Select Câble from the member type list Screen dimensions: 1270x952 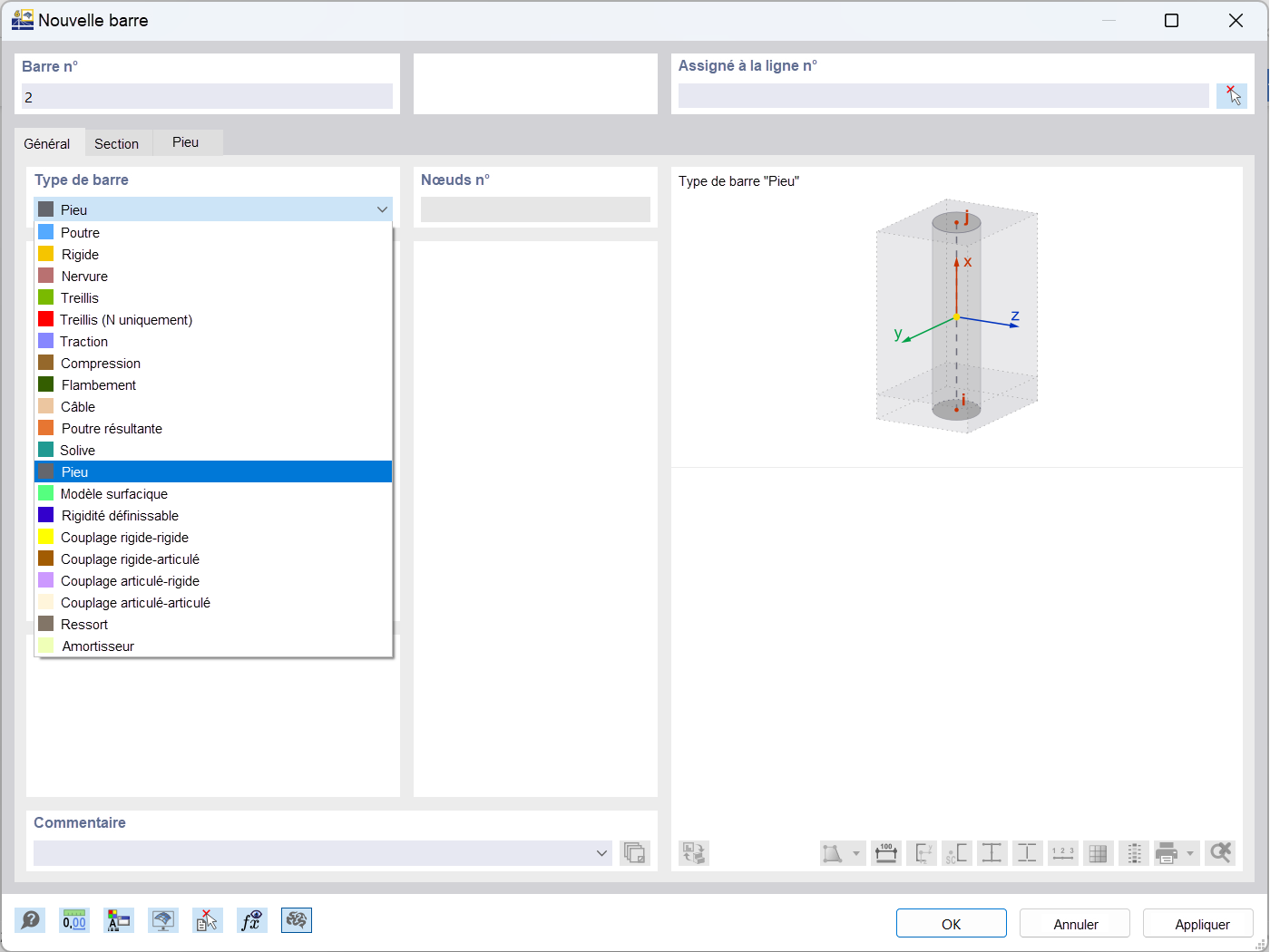(x=79, y=406)
